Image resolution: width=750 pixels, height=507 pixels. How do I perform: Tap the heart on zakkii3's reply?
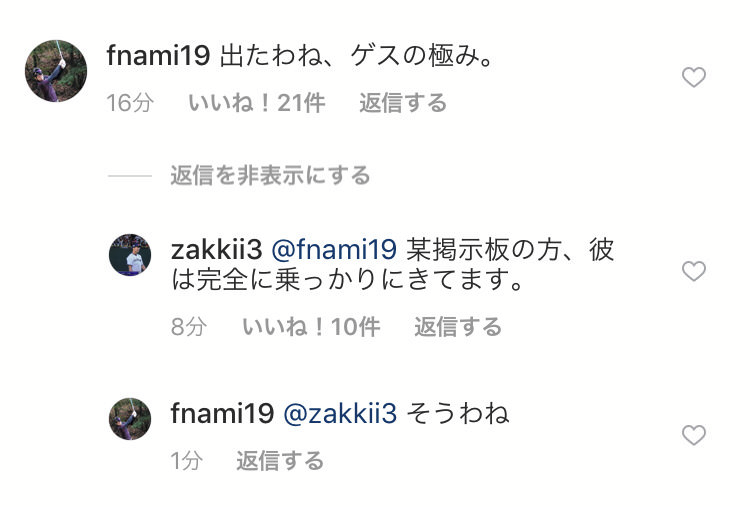694,271
